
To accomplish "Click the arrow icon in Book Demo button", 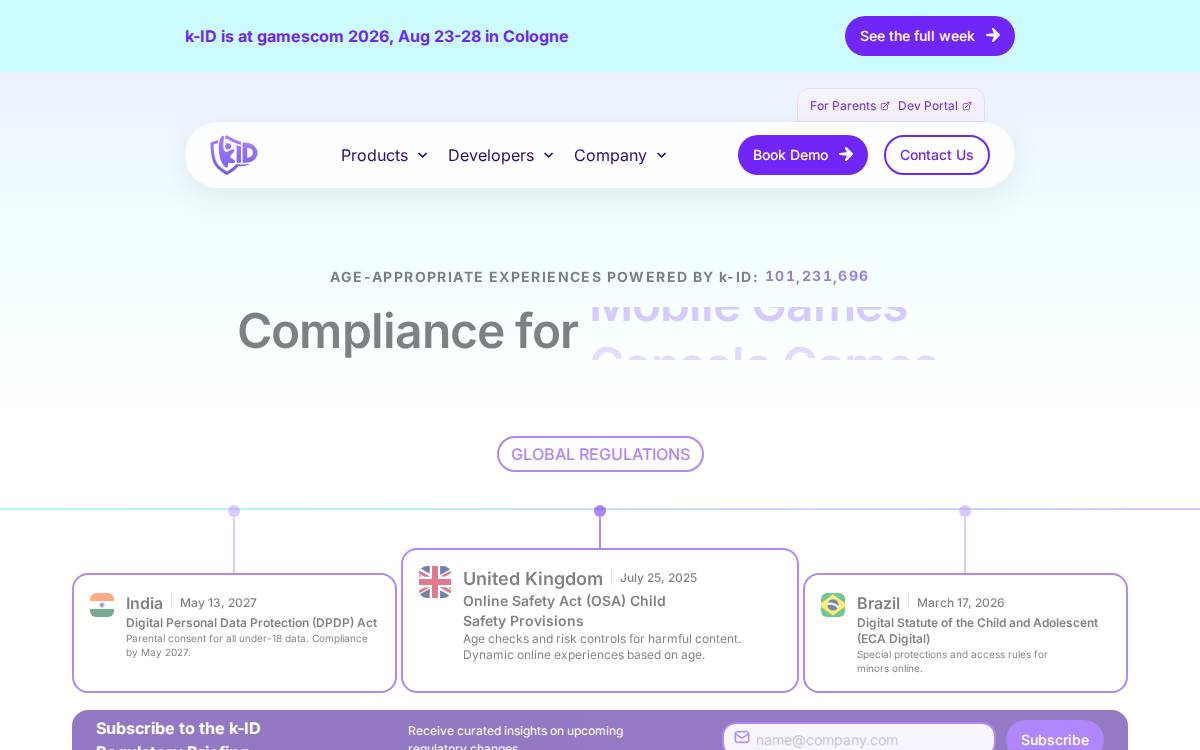I will (x=846, y=154).
